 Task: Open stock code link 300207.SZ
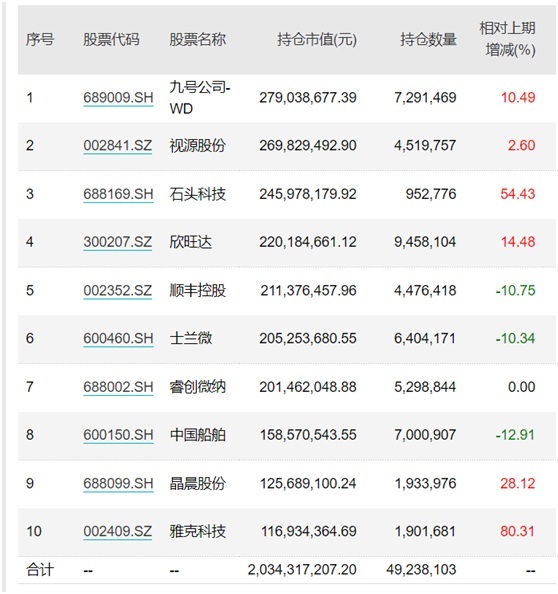click(117, 242)
